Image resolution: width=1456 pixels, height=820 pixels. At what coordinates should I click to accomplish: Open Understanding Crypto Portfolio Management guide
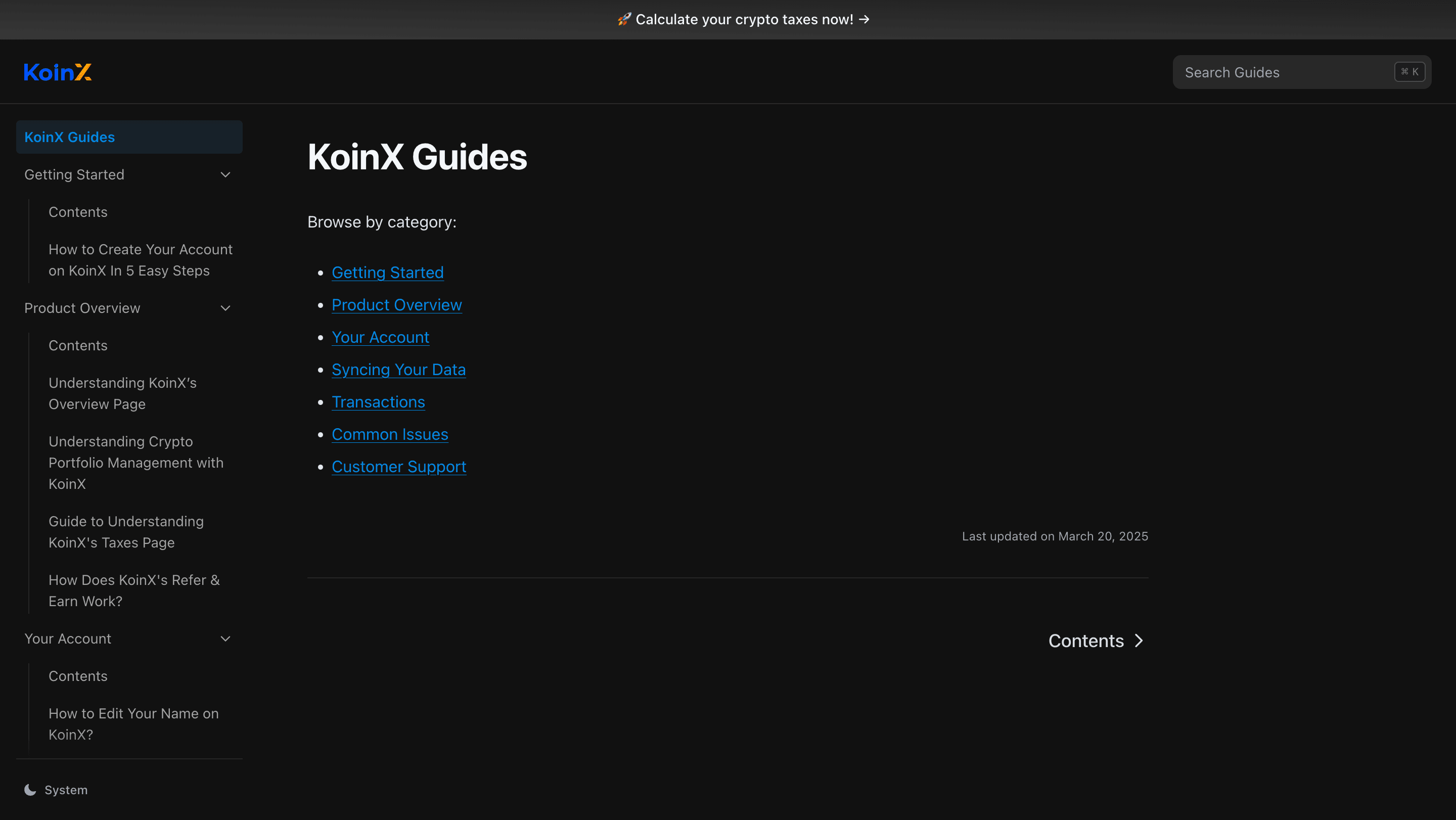[135, 462]
